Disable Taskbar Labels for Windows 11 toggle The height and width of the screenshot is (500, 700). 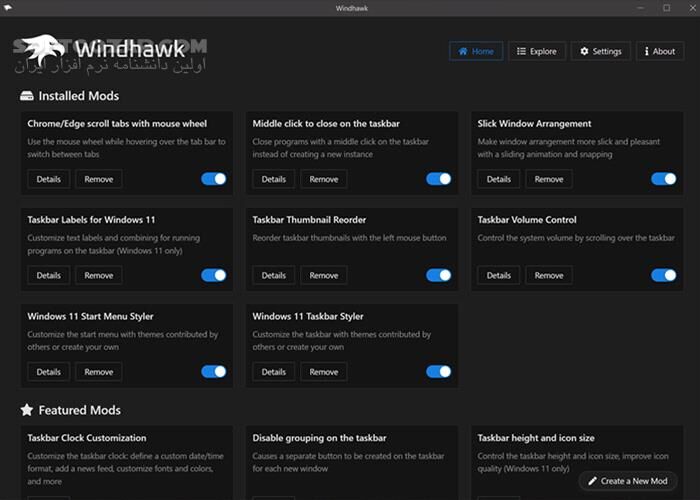click(x=213, y=275)
